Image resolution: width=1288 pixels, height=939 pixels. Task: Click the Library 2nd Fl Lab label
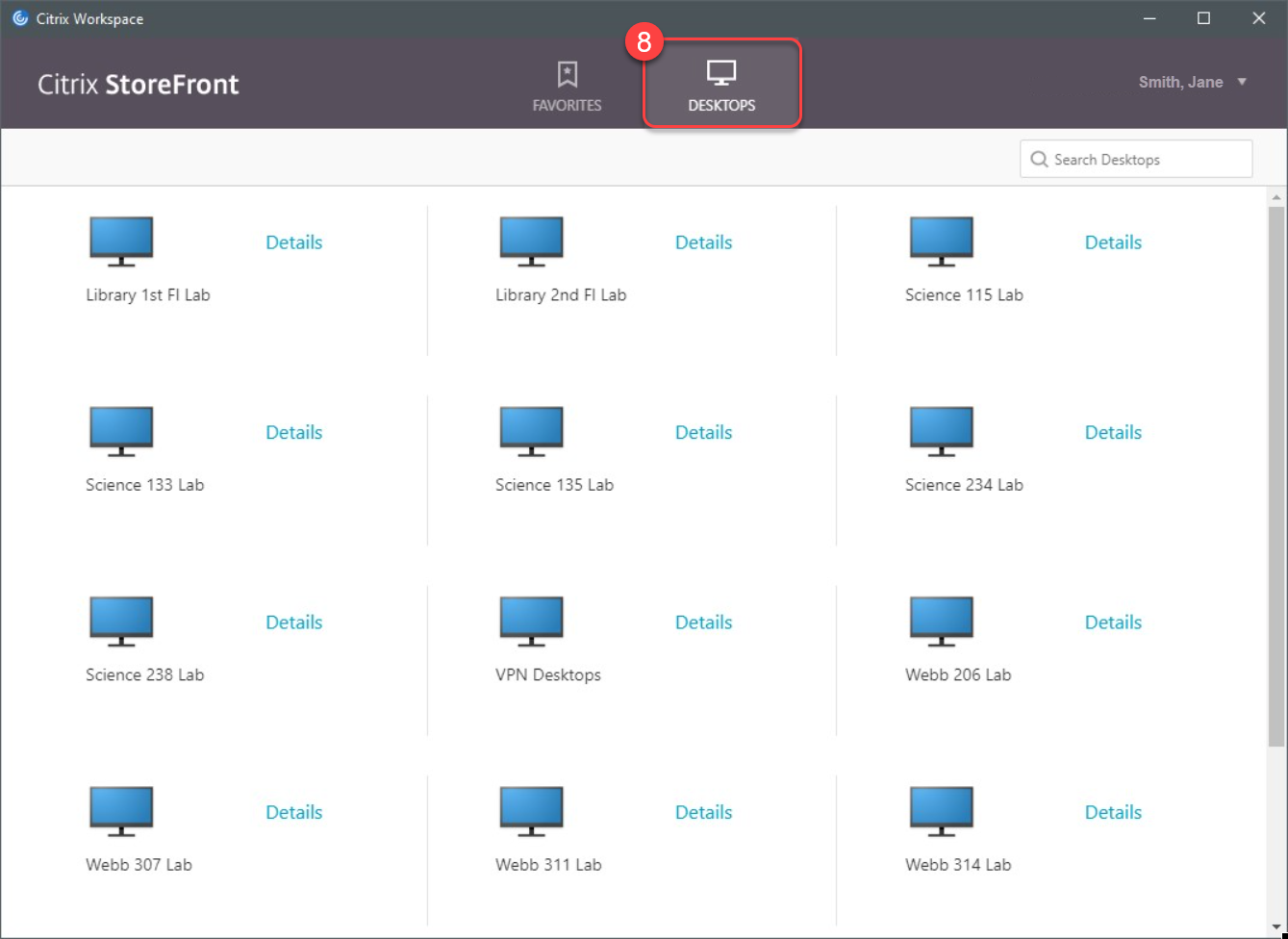tap(561, 295)
